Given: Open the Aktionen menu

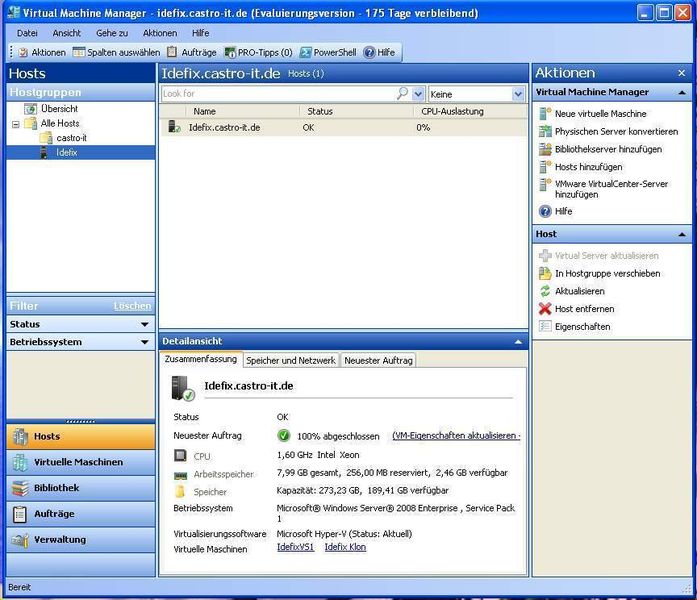Looking at the screenshot, I should tap(160, 33).
